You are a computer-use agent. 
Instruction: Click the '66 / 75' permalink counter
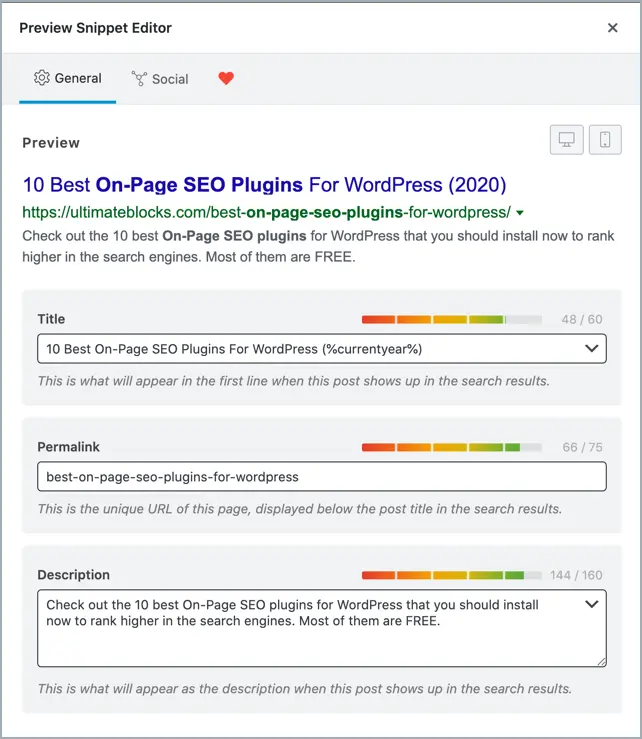click(x=582, y=447)
